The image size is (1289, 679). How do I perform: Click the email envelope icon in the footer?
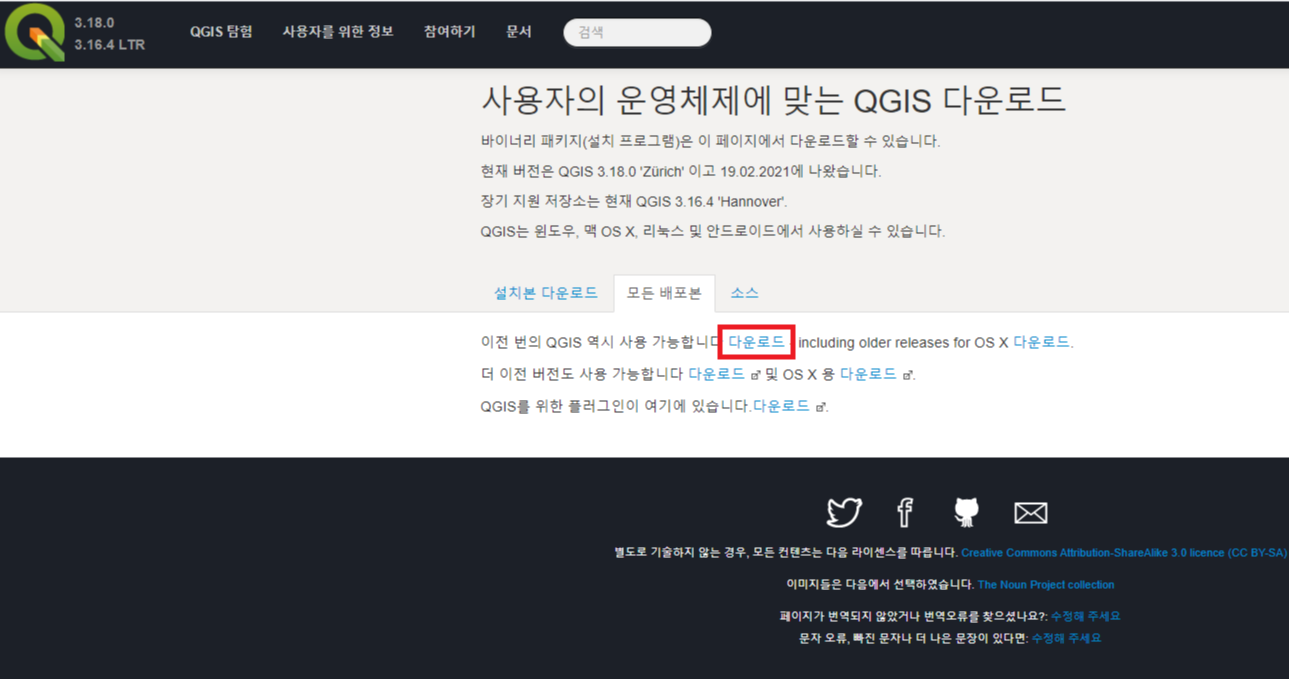click(x=1030, y=513)
